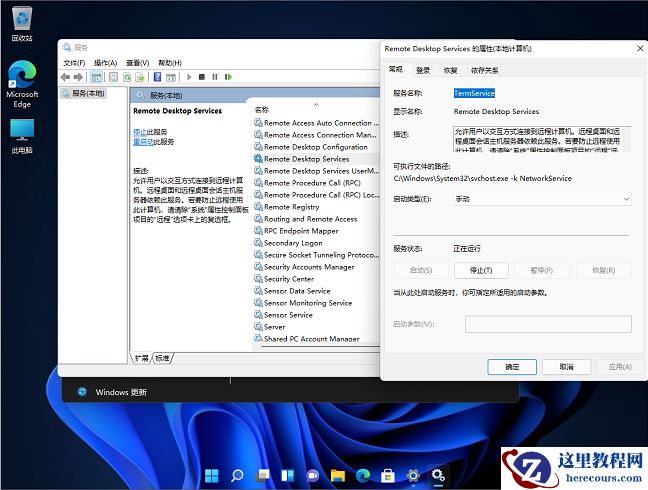Open the 帮助(H) menu
648x490 pixels.
[170, 63]
